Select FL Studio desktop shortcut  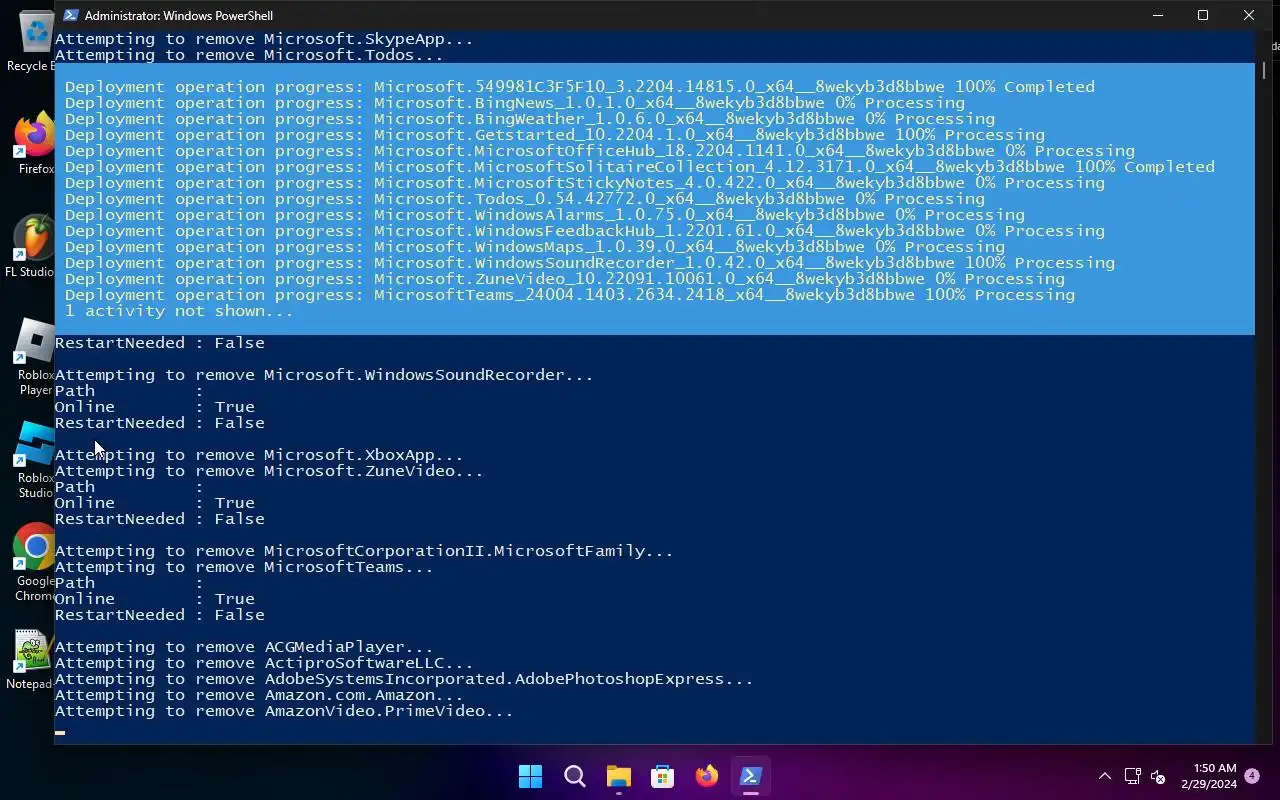[30, 247]
